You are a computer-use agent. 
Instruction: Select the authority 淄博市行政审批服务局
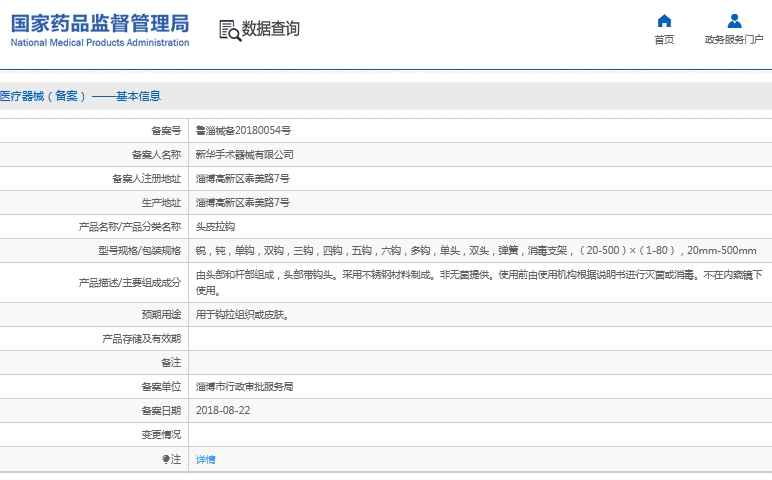(x=245, y=386)
